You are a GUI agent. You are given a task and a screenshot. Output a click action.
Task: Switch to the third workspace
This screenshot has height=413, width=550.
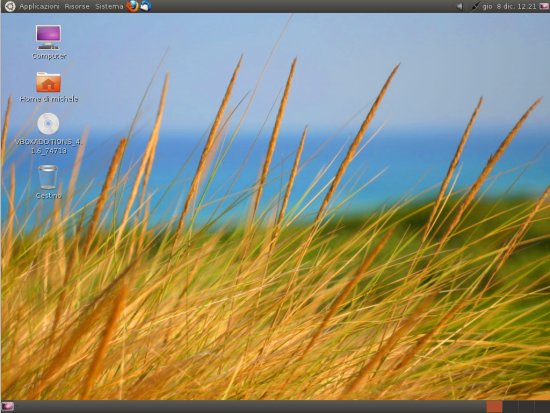tap(526, 407)
